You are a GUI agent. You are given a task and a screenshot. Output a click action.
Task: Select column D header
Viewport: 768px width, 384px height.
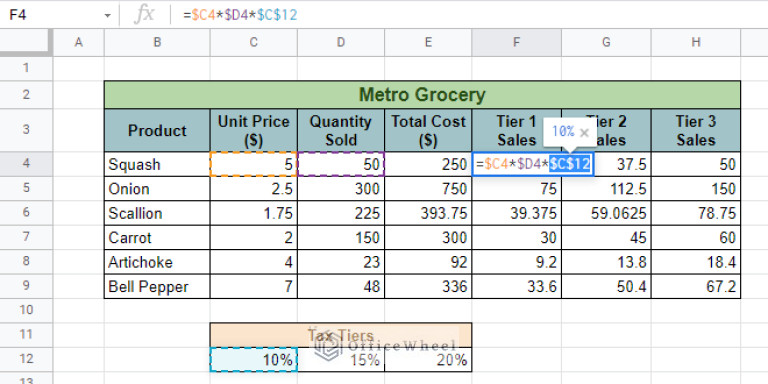tap(341, 43)
